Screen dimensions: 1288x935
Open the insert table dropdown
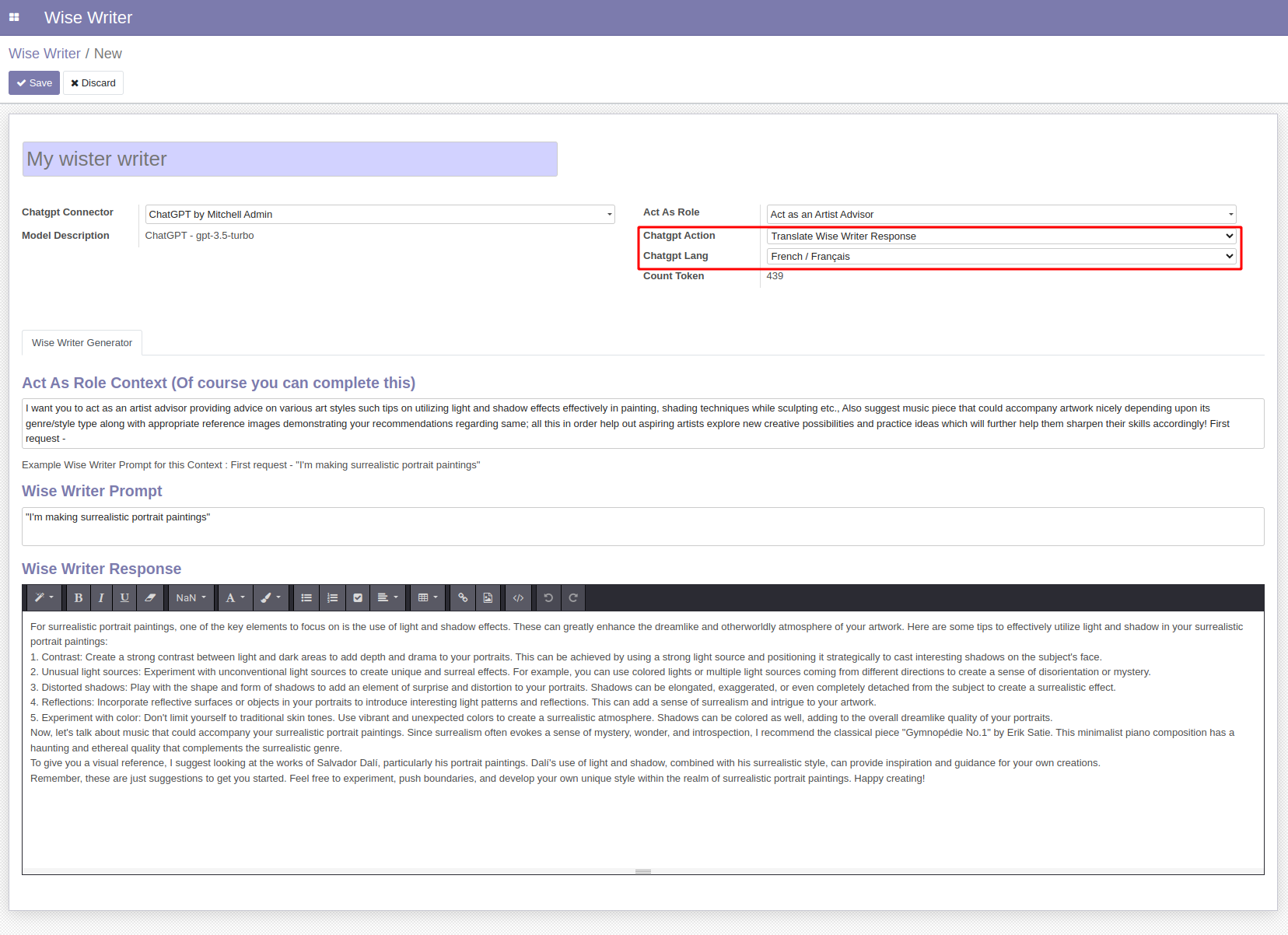428,597
